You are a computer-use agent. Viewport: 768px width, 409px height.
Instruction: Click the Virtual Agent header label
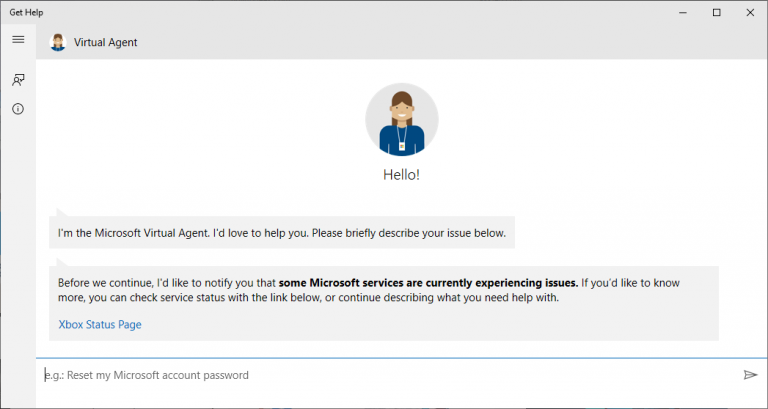coord(106,42)
